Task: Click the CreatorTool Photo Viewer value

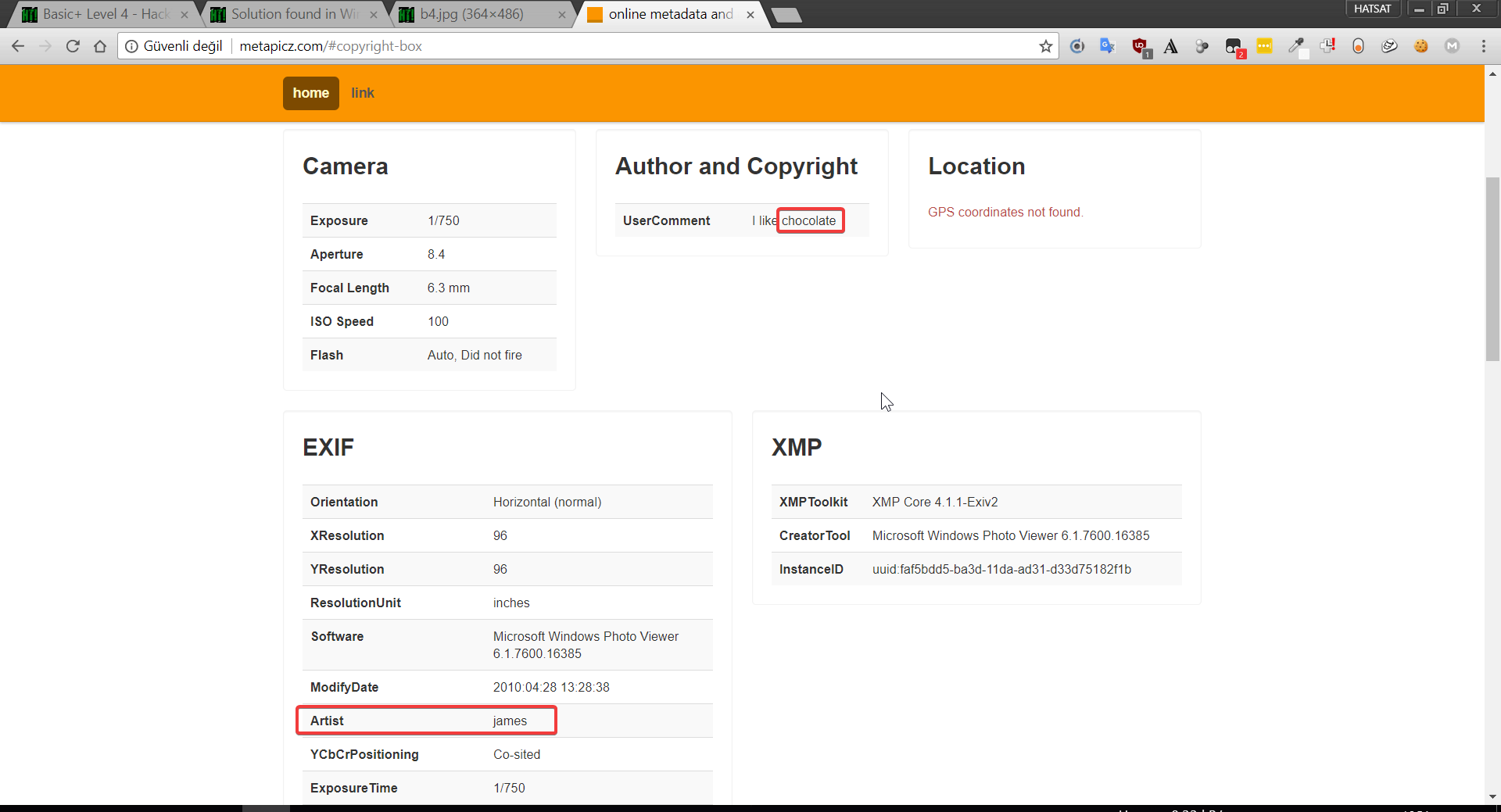Action: [x=1011, y=535]
